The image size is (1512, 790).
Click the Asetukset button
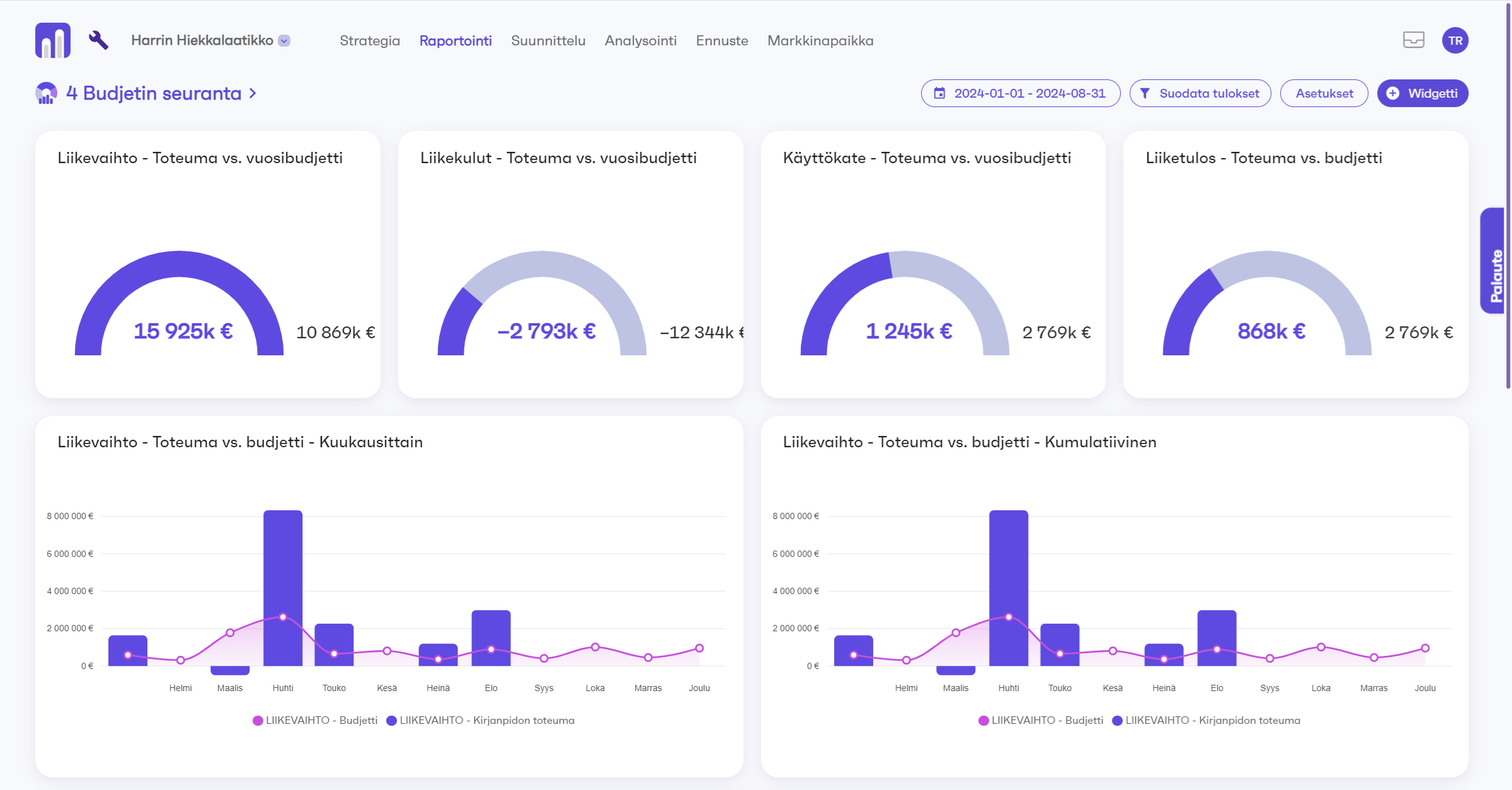point(1324,93)
